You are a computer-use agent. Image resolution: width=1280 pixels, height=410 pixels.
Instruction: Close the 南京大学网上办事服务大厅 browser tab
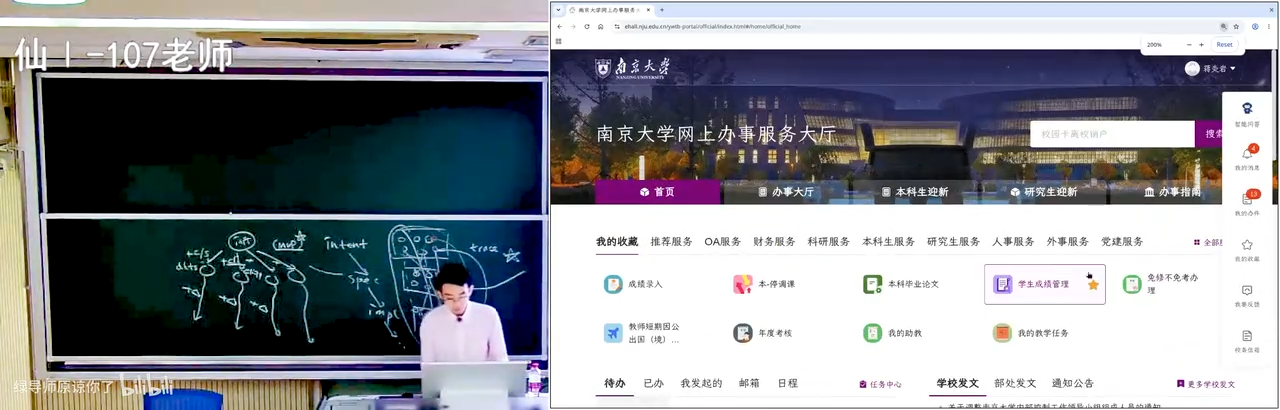pos(648,9)
